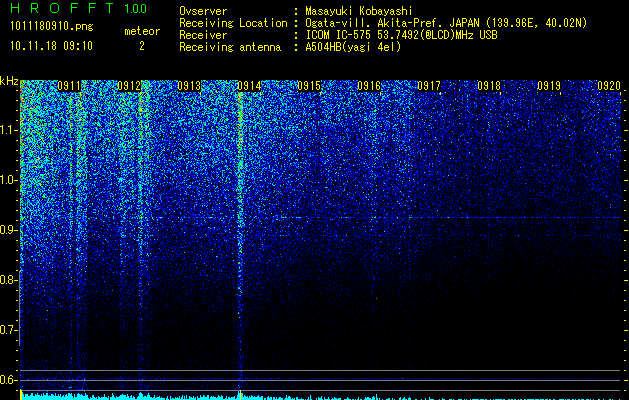Click the 'Receiving Location' label
The image size is (629, 400).
233,23
